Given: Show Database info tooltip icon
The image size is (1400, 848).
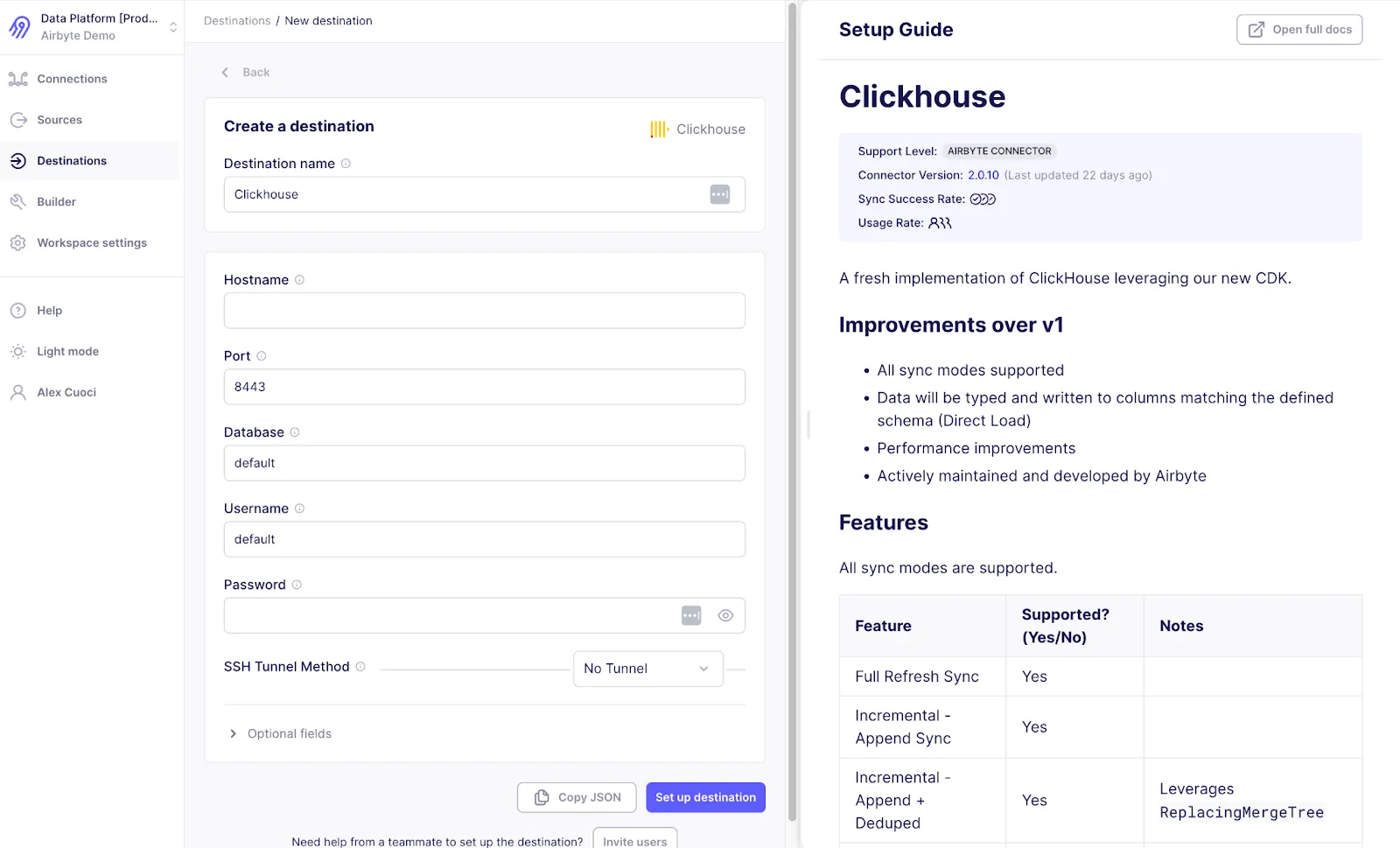Looking at the screenshot, I should coord(295,432).
